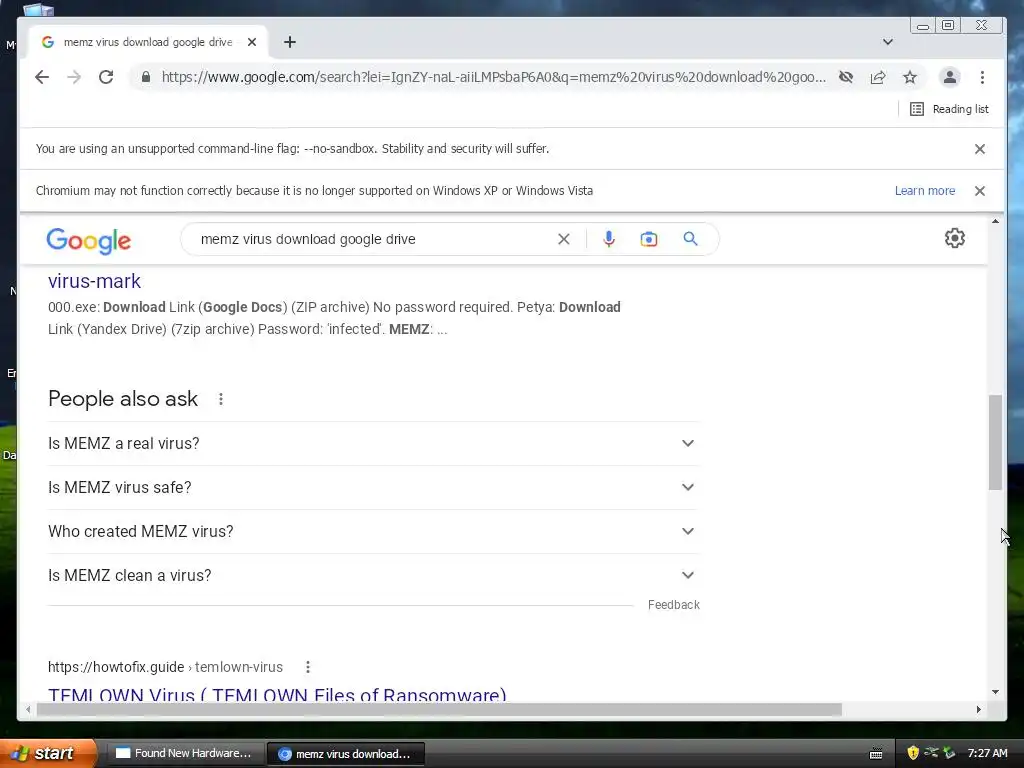The image size is (1024, 768).
Task: Open the share page icon in the address bar
Action: (878, 77)
